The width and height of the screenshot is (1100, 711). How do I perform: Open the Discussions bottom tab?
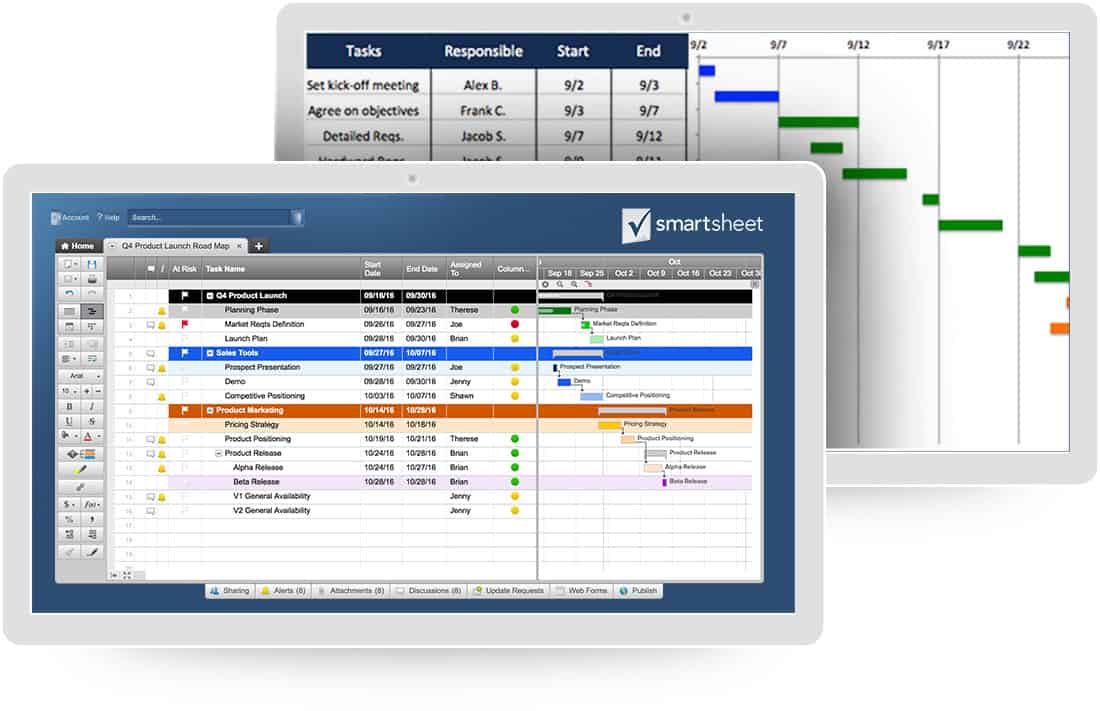click(429, 591)
